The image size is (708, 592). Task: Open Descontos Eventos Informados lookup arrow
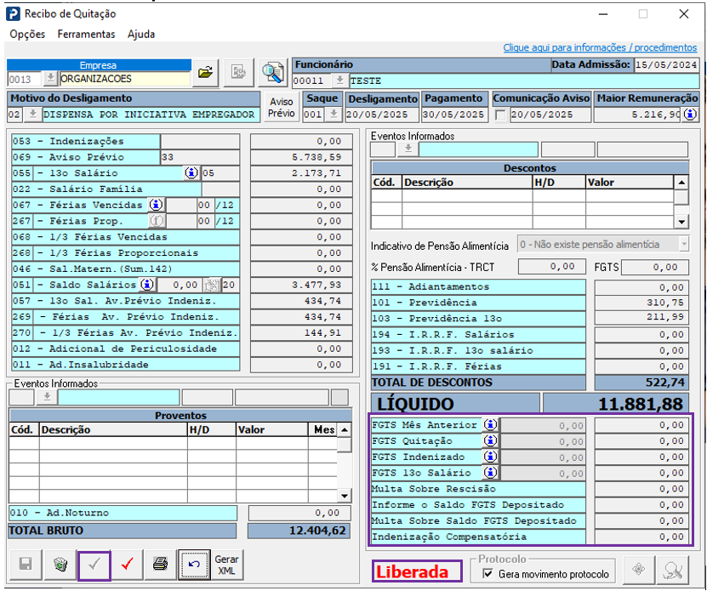408,149
